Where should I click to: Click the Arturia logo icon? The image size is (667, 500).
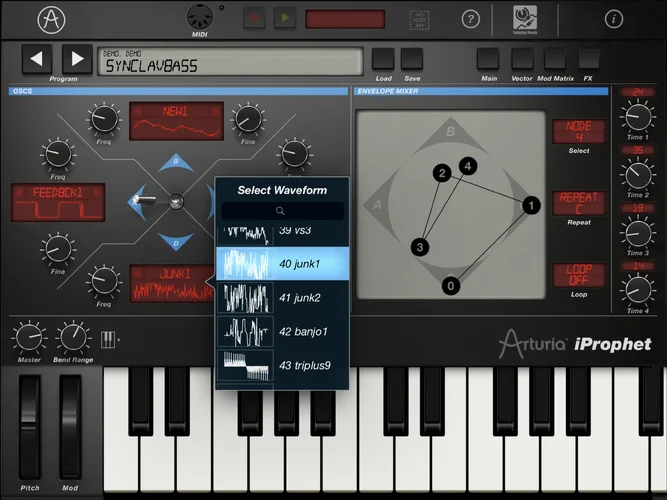[x=51, y=20]
